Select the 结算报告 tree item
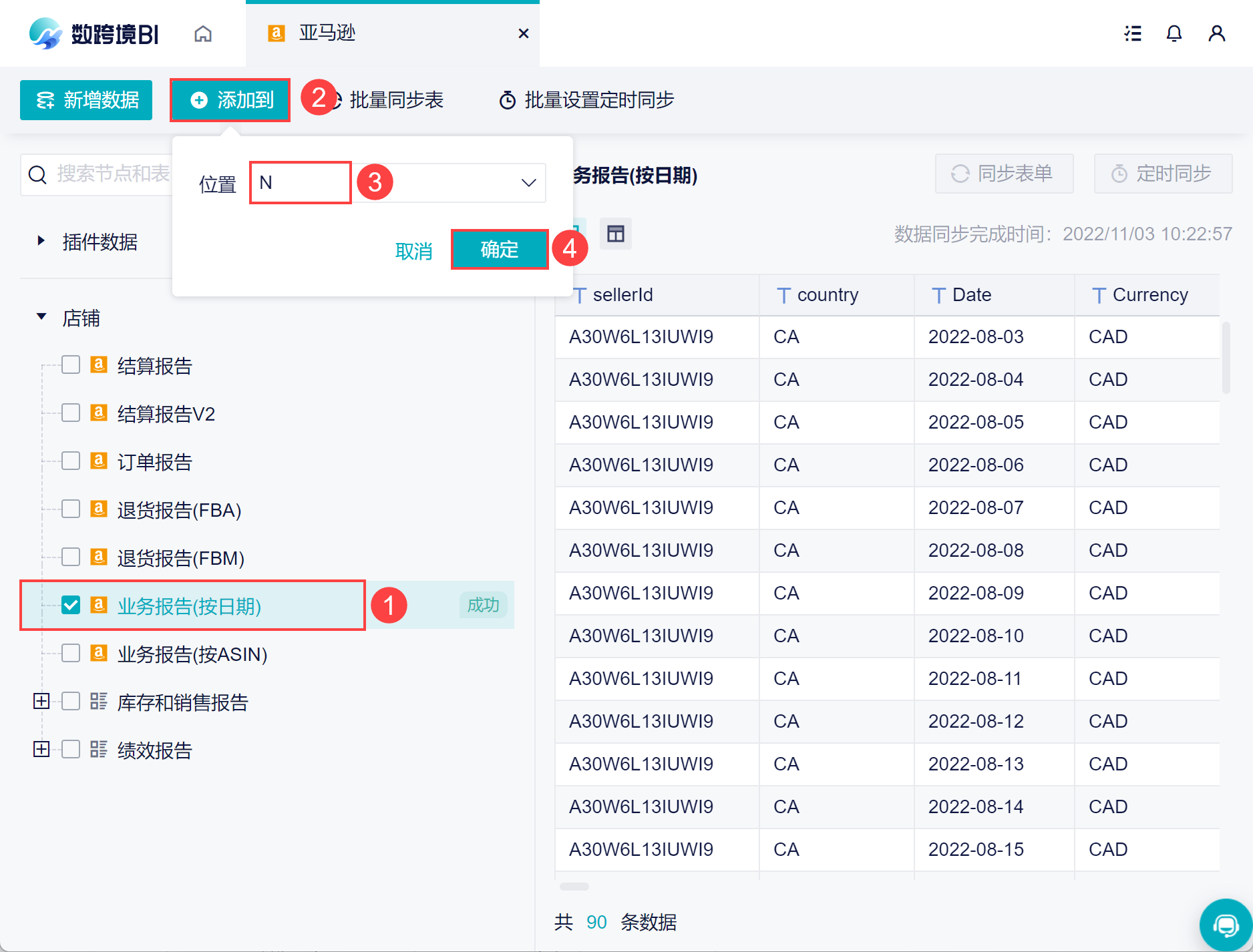Screen dimensions: 1253x952 (155, 366)
